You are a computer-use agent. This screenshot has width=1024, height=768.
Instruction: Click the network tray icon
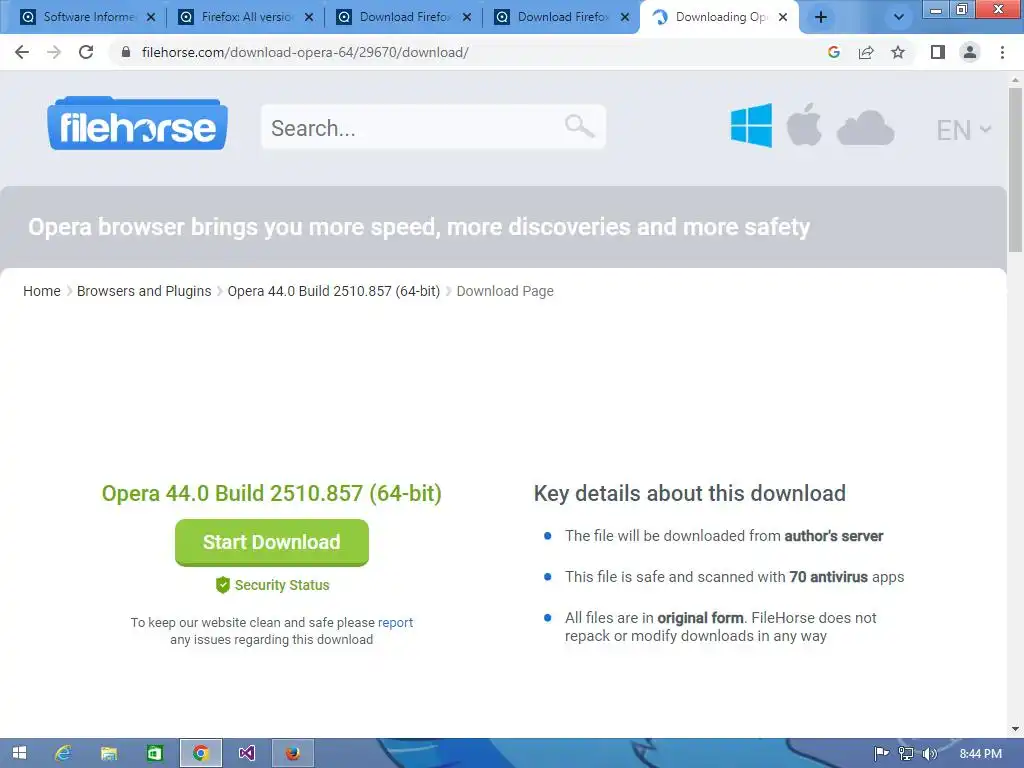click(x=906, y=754)
